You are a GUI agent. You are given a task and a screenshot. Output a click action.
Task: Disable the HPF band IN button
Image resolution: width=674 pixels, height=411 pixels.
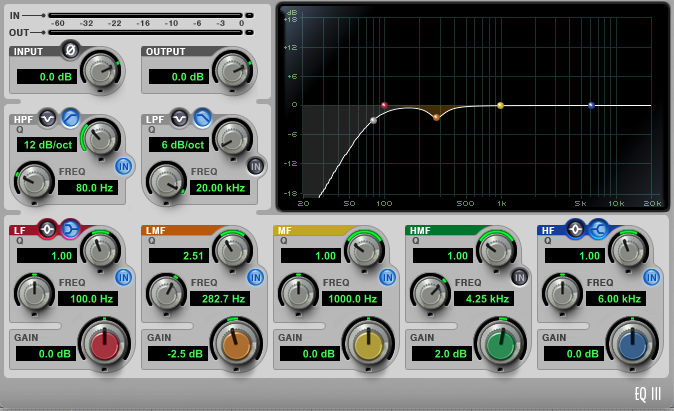coord(124,166)
